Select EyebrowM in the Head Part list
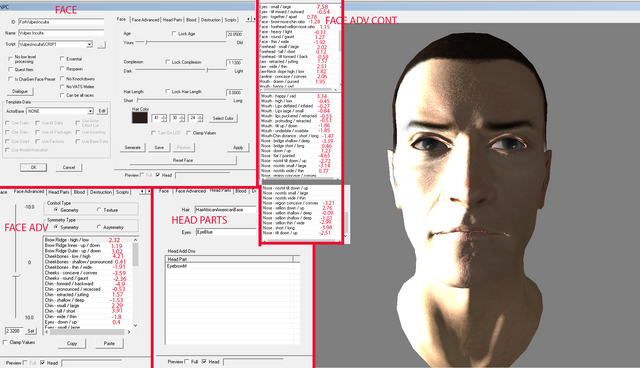The image size is (640, 368). [177, 266]
